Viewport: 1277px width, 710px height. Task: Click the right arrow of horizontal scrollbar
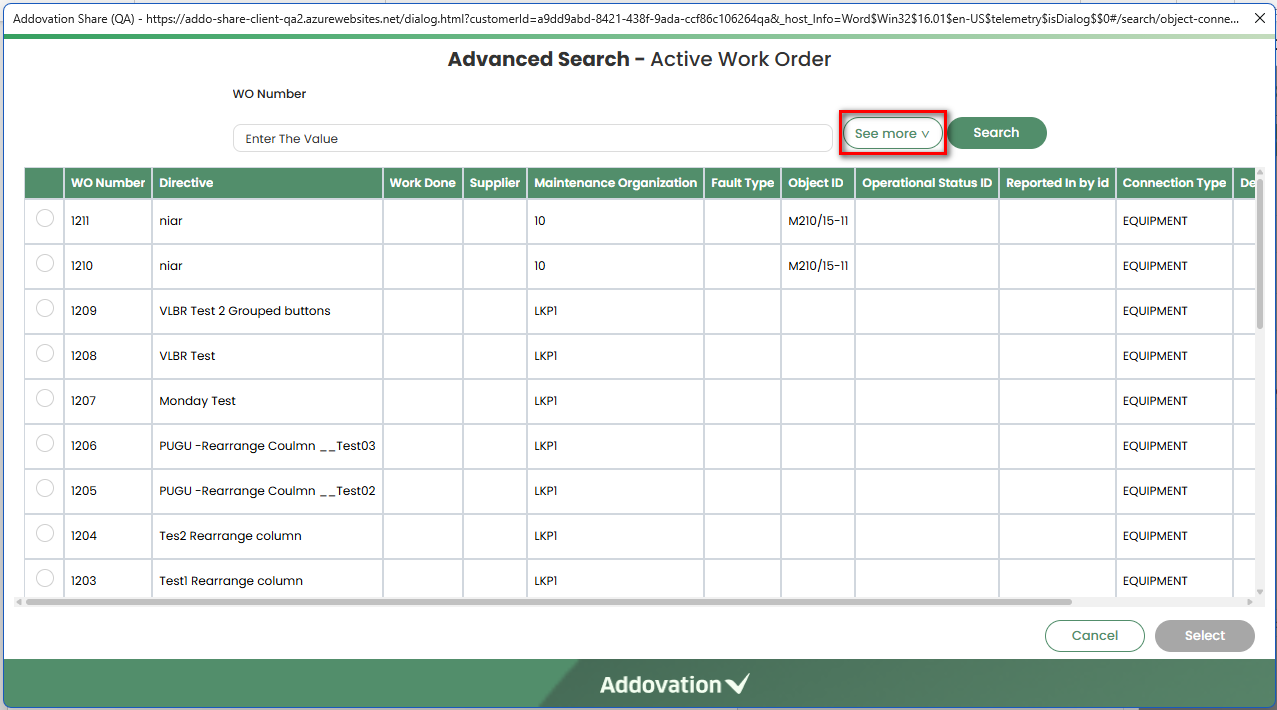pyautogui.click(x=1248, y=602)
